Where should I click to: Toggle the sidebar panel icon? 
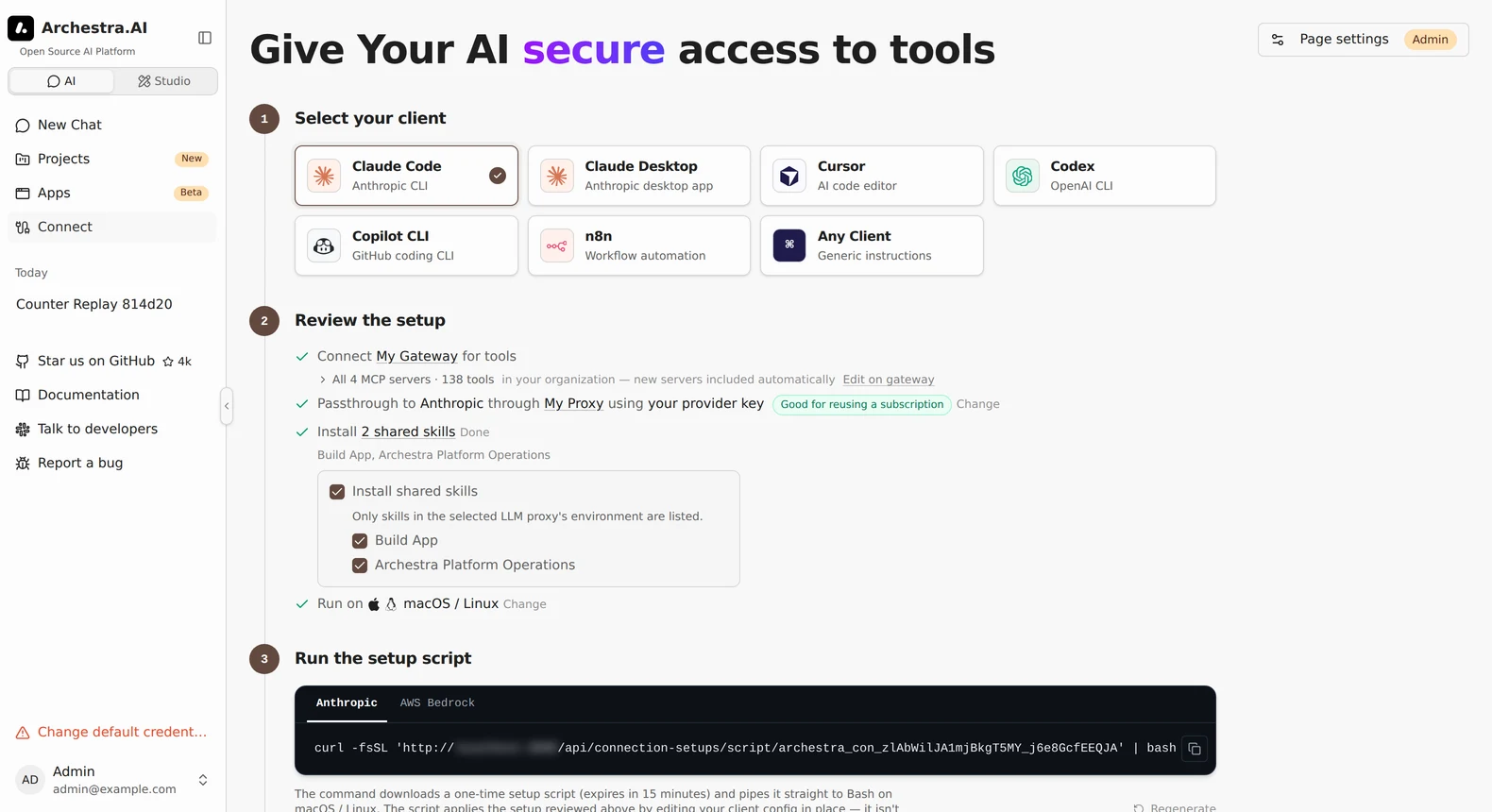point(205,38)
